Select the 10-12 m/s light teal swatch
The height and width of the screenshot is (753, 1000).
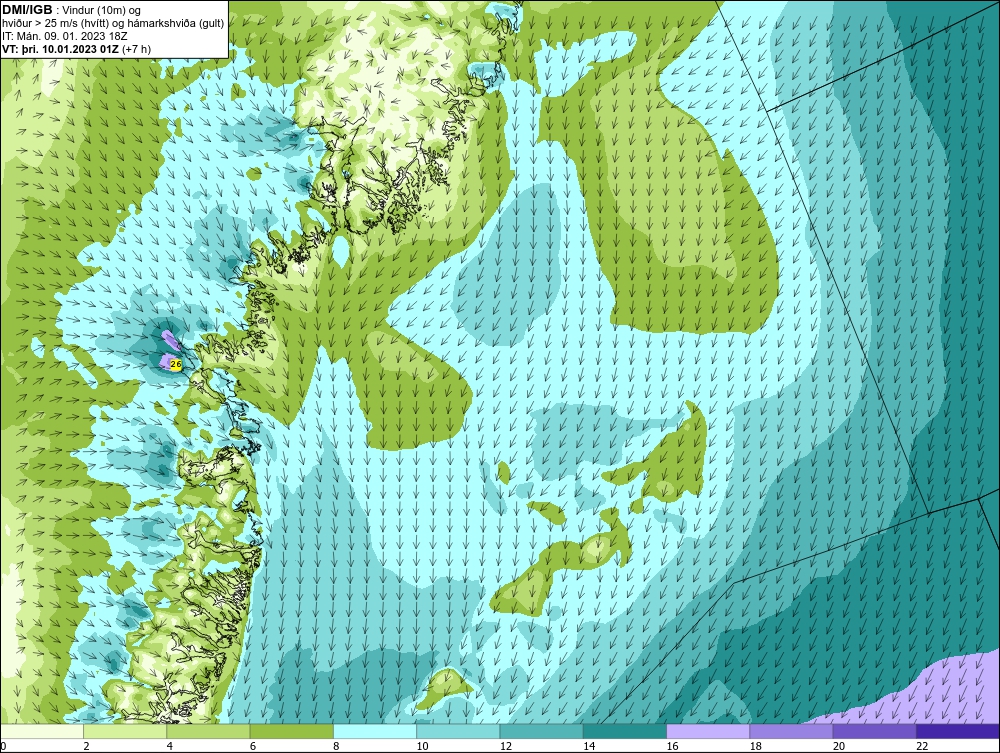(458, 731)
